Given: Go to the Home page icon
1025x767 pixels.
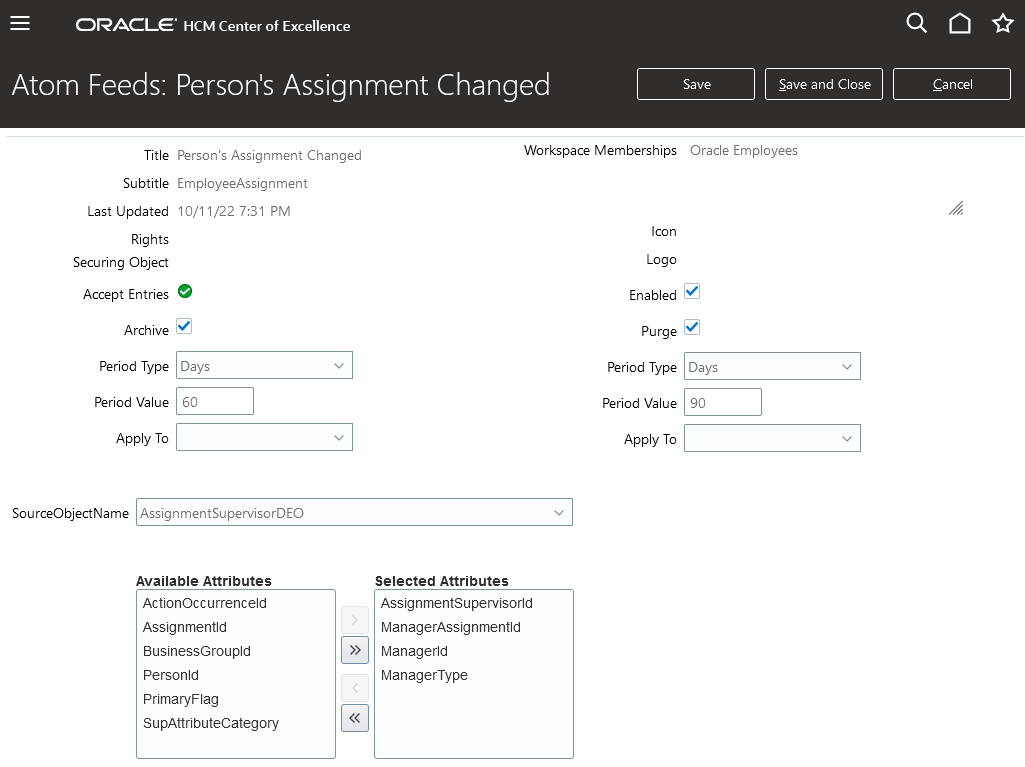Looking at the screenshot, I should coord(960,23).
